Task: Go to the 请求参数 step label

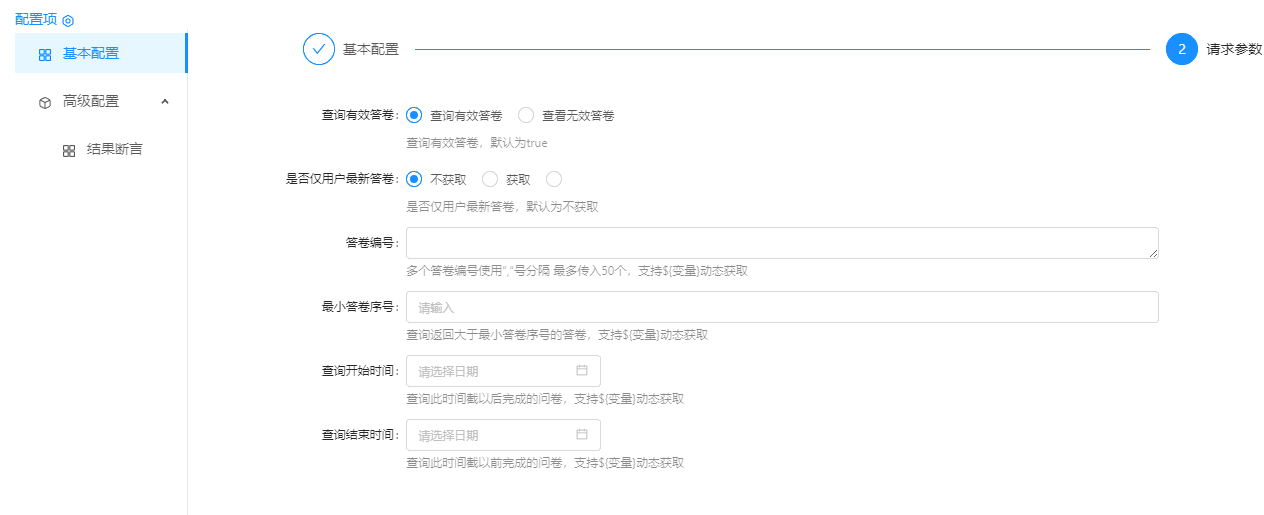Action: click(x=1234, y=49)
